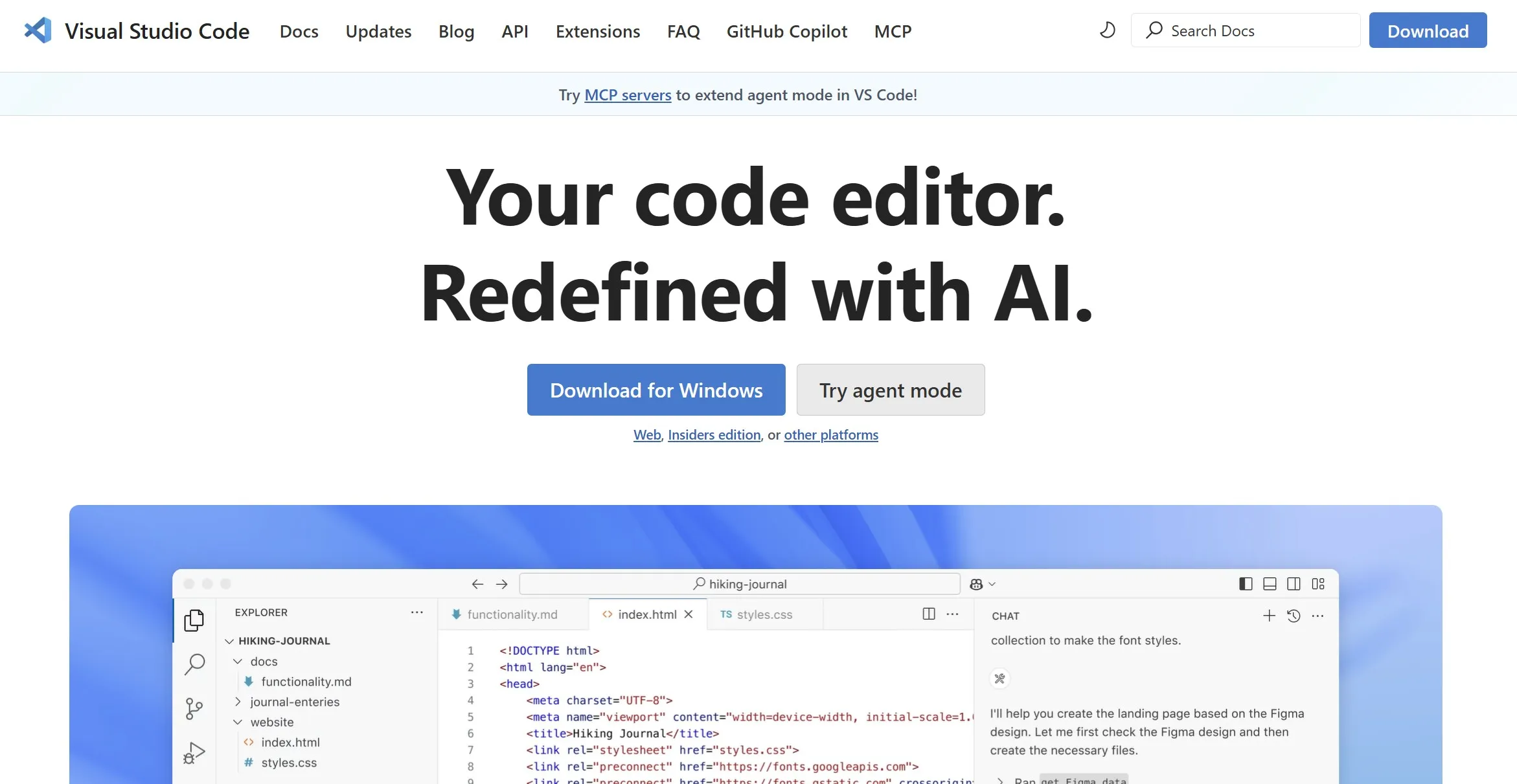
Task: Click the Search magnifier in activity bar
Action: [194, 664]
